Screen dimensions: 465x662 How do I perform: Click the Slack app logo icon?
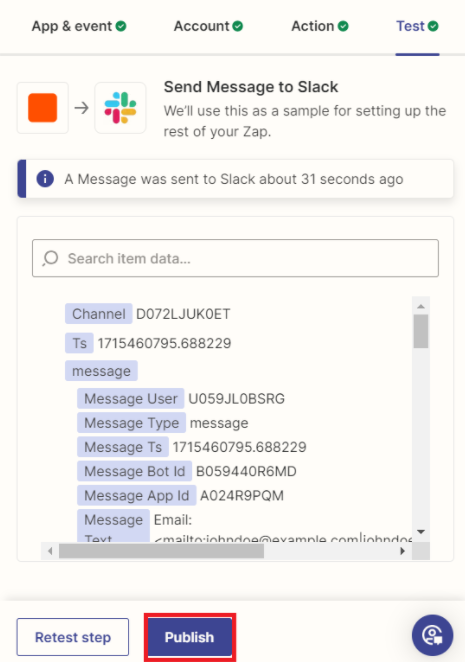click(x=120, y=108)
